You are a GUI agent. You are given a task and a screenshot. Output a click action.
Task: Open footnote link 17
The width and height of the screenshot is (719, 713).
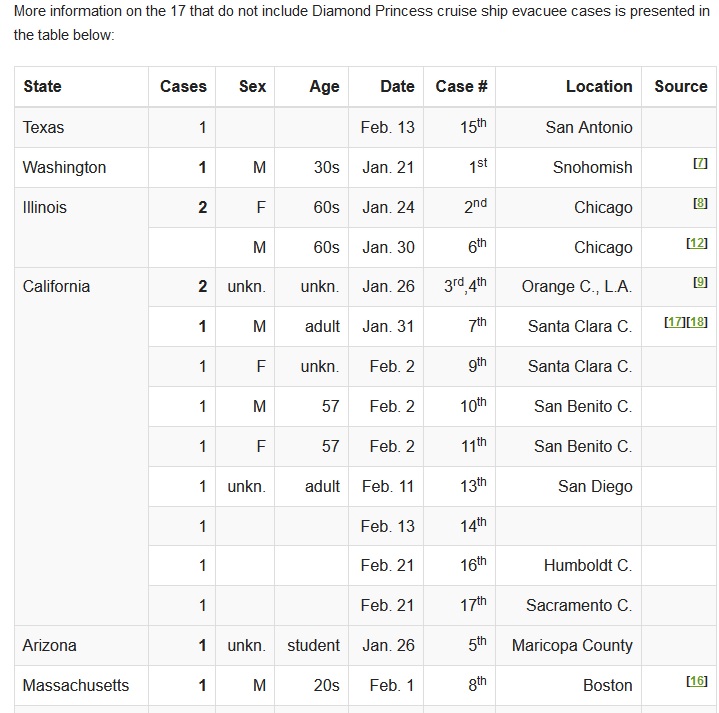tap(675, 322)
